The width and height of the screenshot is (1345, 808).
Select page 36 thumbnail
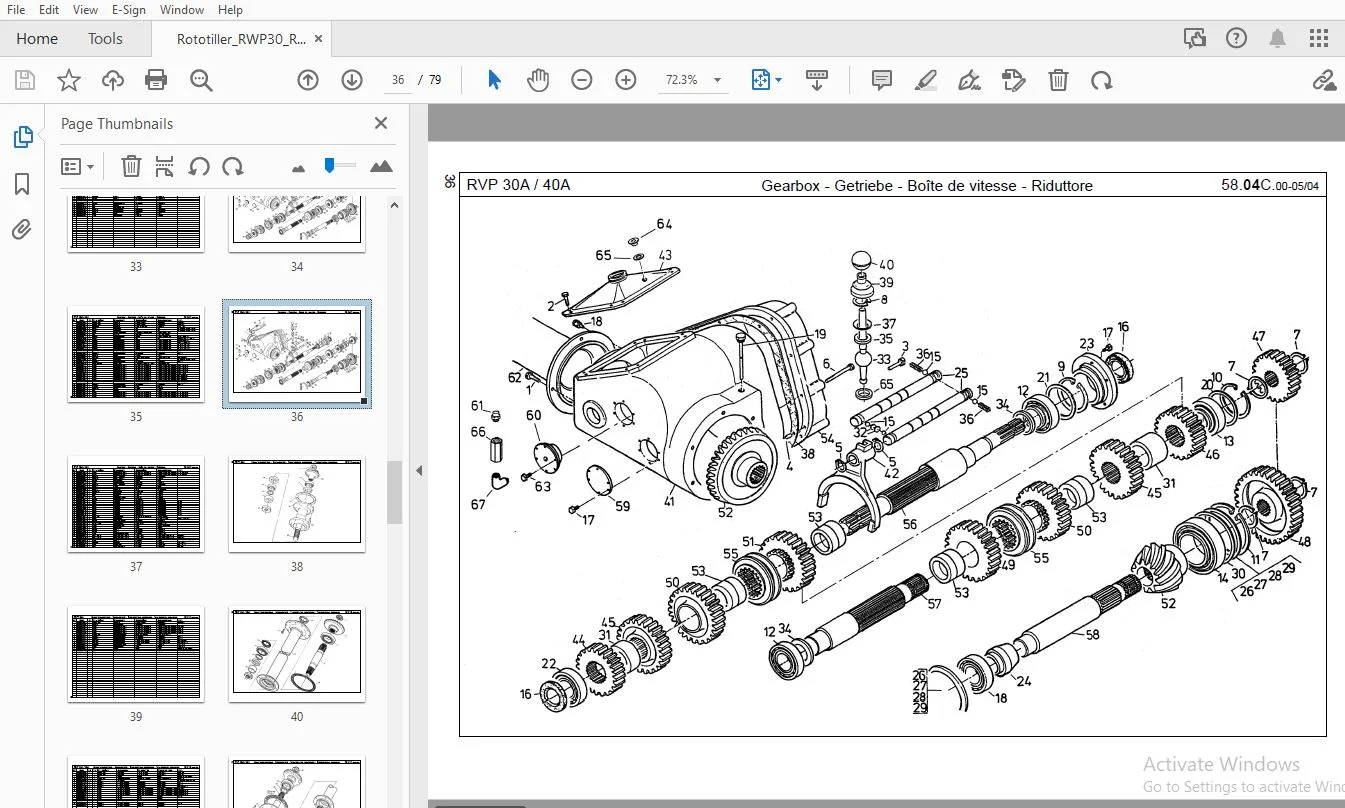297,354
